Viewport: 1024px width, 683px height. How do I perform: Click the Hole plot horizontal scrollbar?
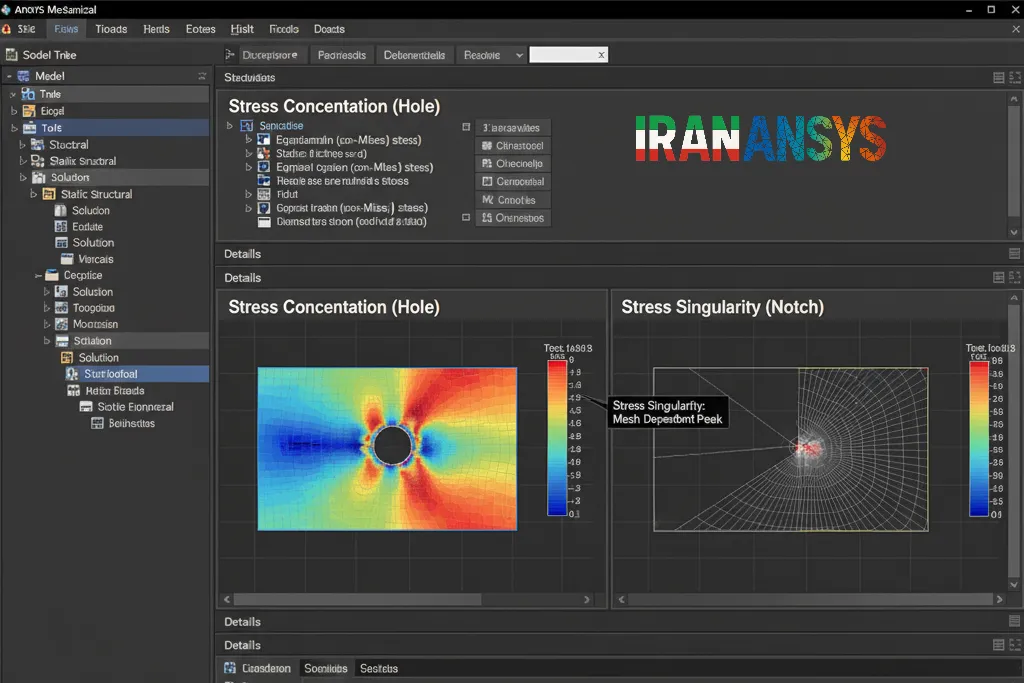coord(357,599)
